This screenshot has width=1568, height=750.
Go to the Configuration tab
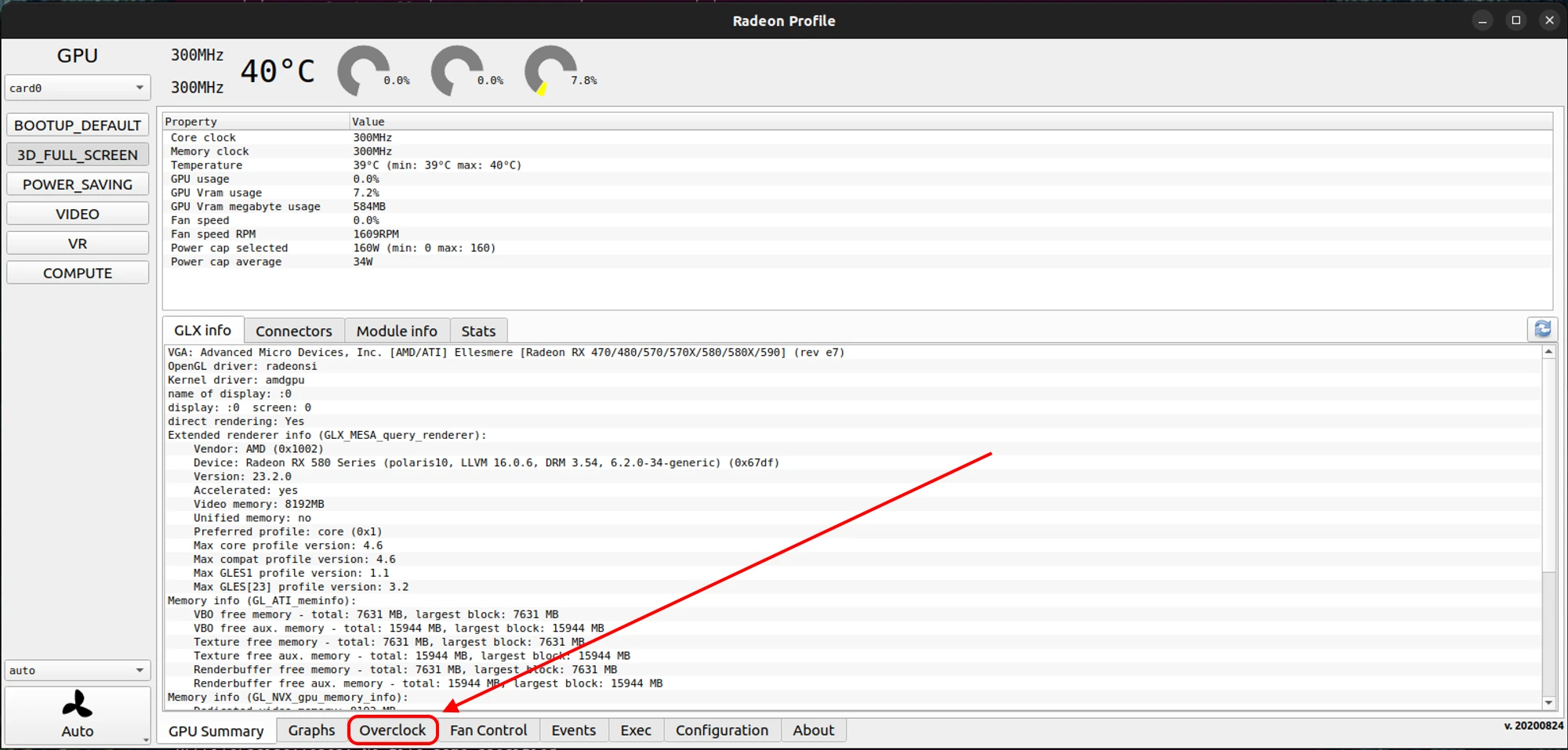click(x=721, y=730)
